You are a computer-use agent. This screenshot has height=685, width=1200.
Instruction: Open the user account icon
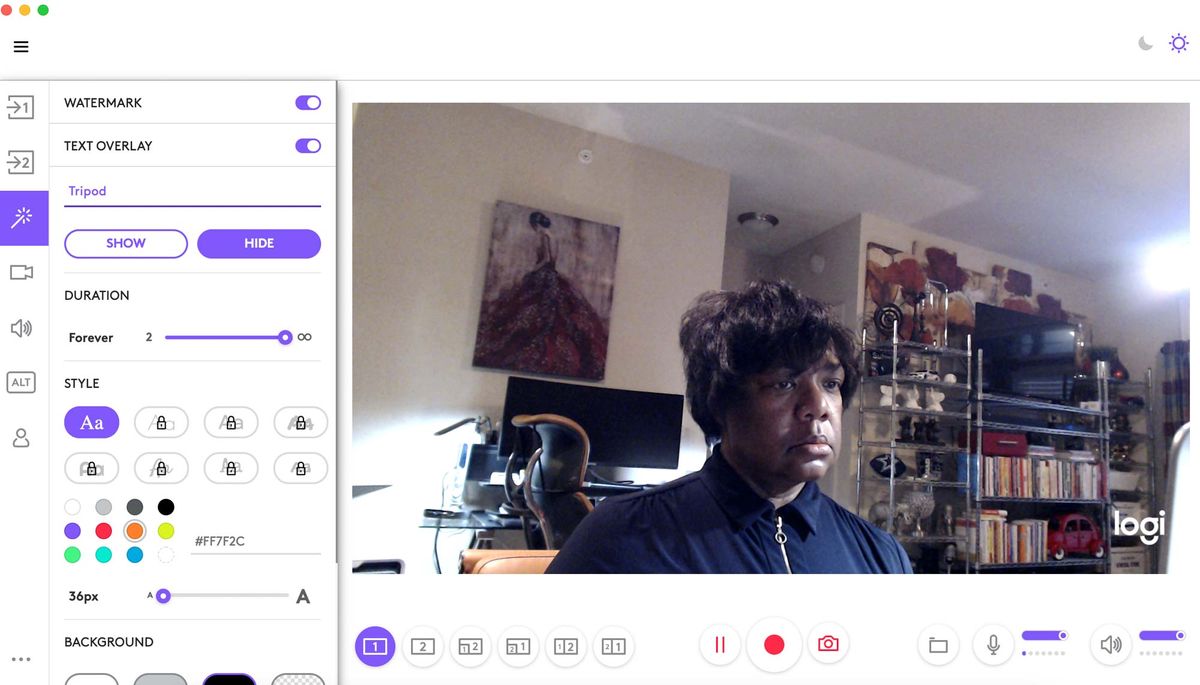pyautogui.click(x=21, y=438)
